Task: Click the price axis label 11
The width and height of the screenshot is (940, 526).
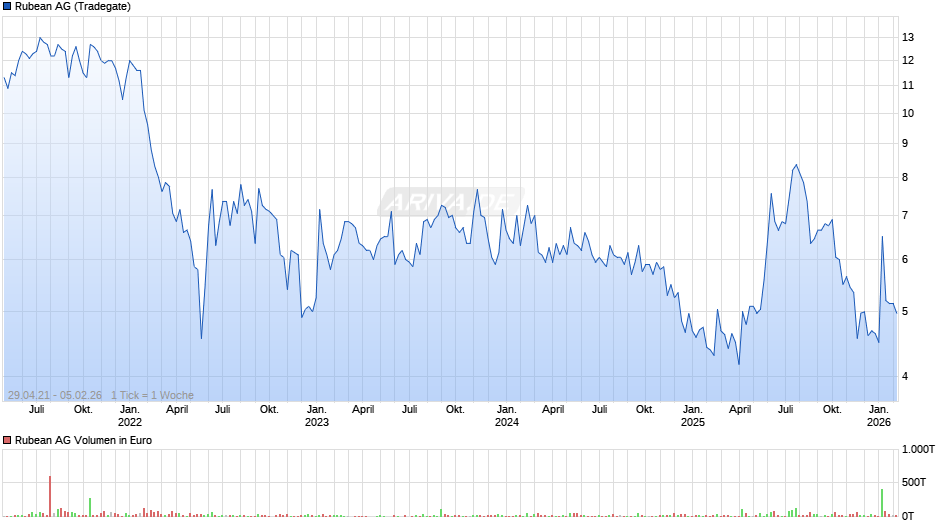Action: tap(908, 85)
